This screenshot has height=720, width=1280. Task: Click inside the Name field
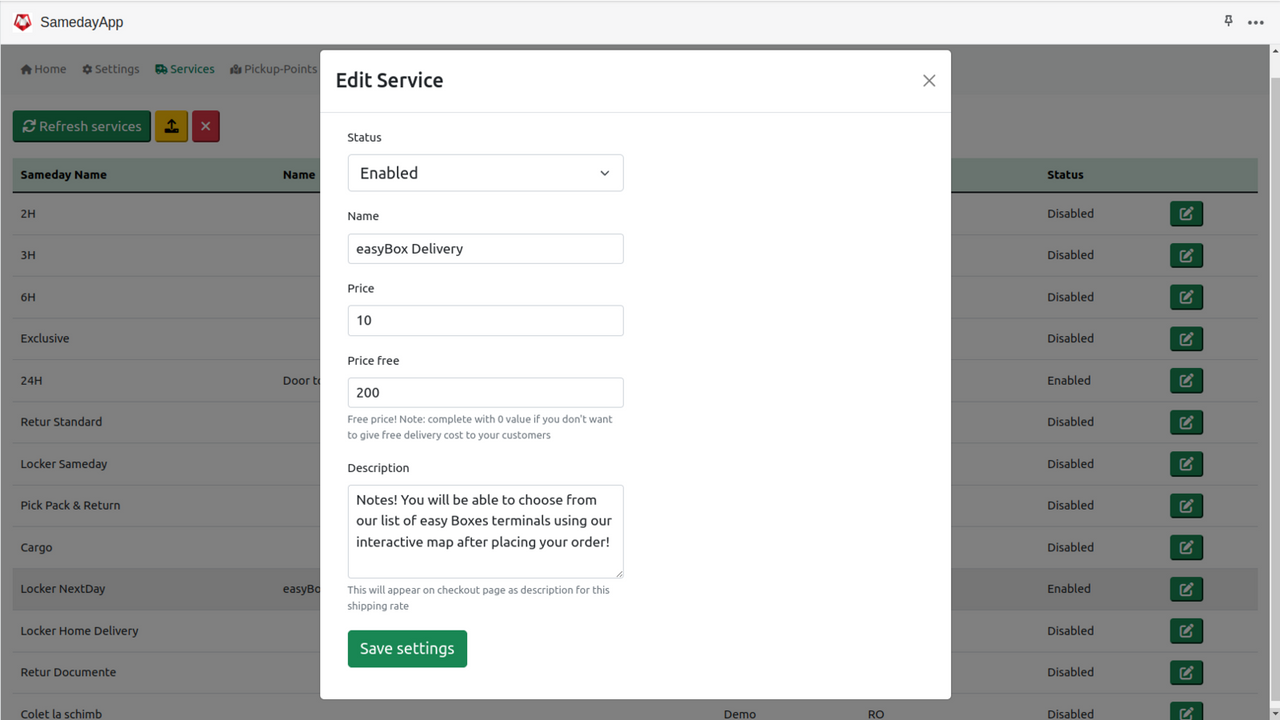pyautogui.click(x=485, y=248)
